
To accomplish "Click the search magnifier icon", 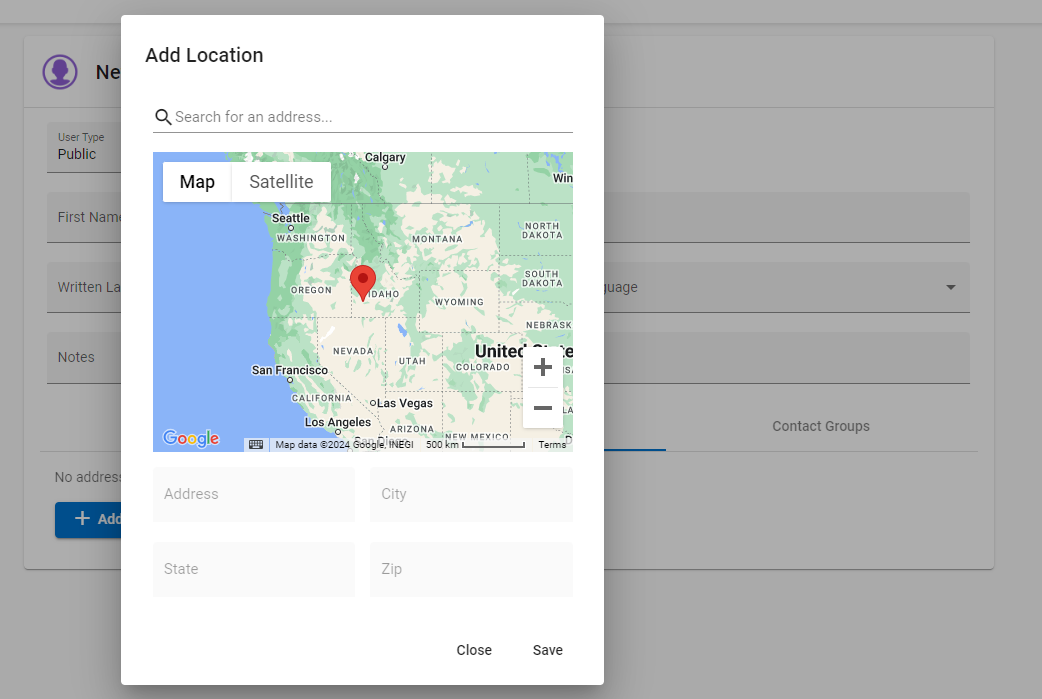I will [x=163, y=117].
